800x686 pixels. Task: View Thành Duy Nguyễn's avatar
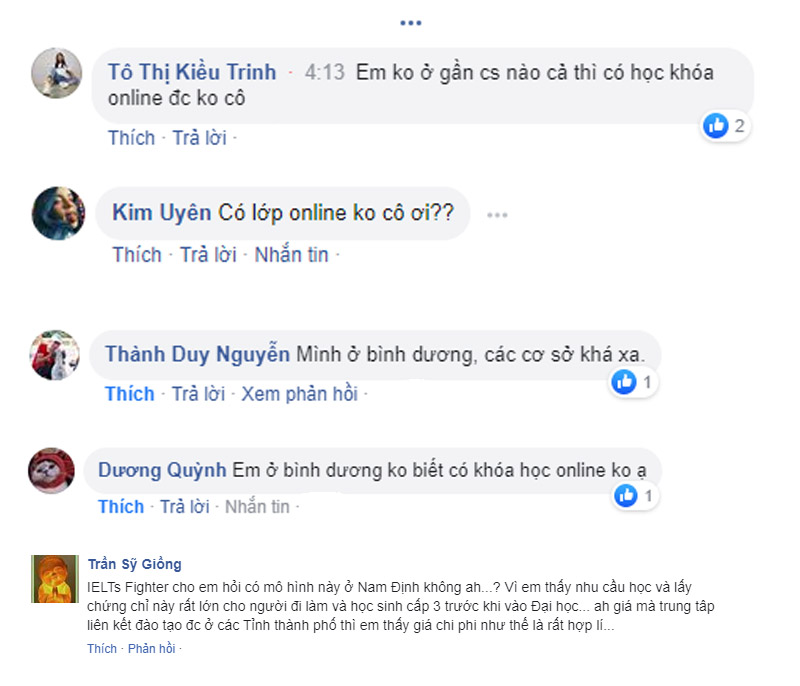[x=56, y=355]
